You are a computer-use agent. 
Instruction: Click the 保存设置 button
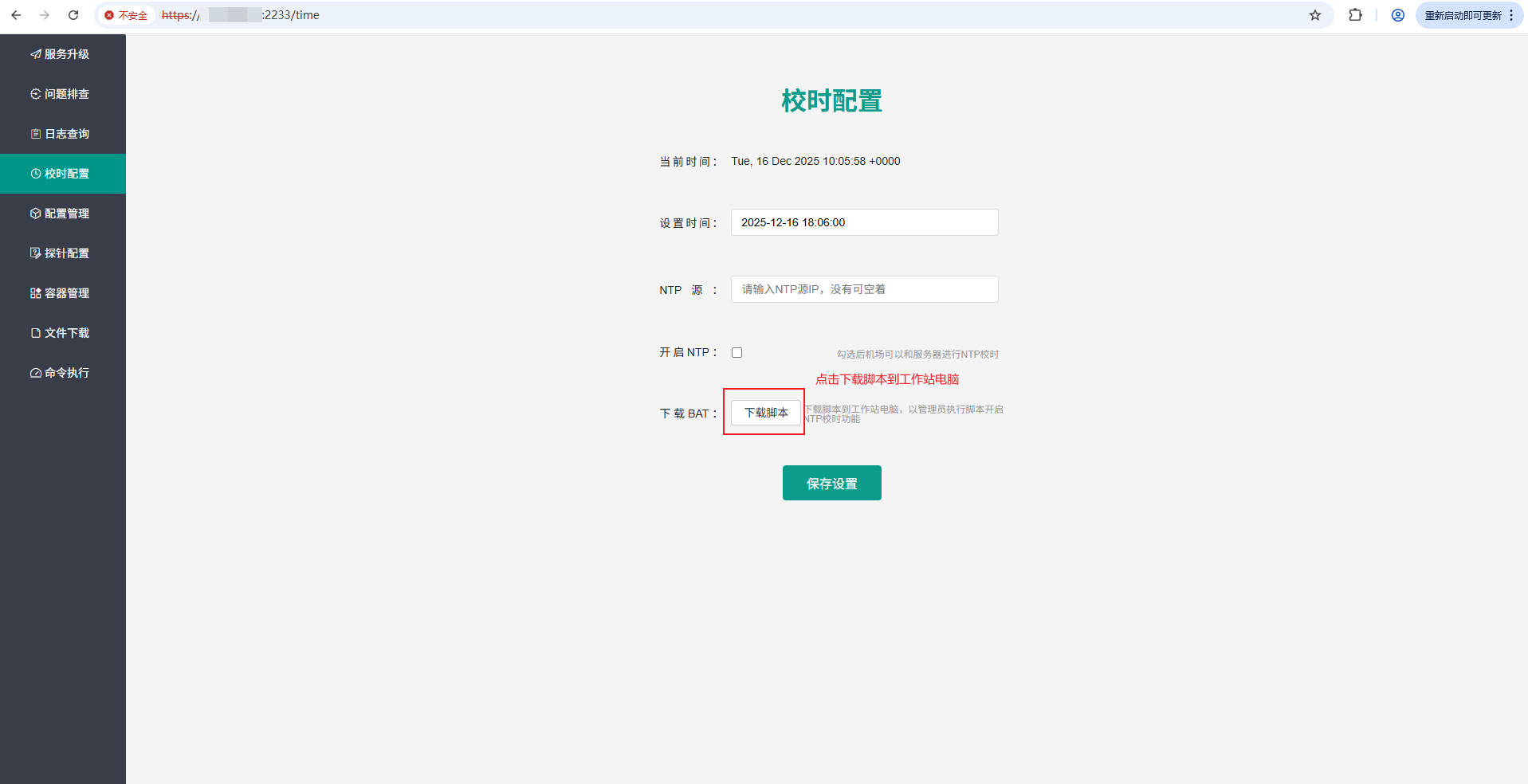pyautogui.click(x=831, y=483)
